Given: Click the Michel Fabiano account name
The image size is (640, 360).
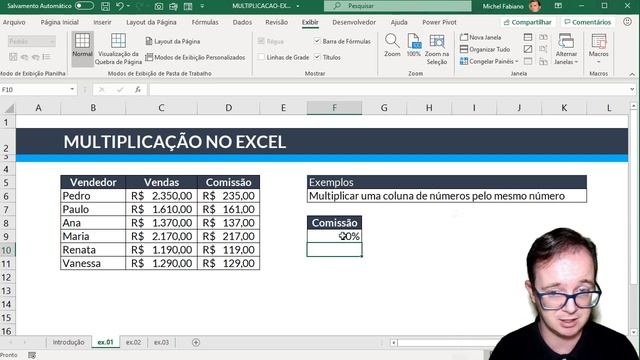Looking at the screenshot, I should 503,6.
